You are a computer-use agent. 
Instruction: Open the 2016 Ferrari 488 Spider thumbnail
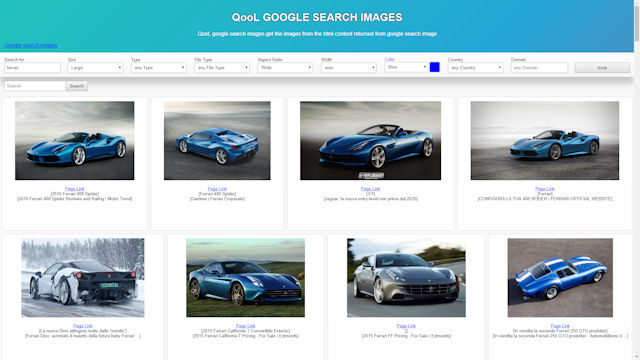coord(75,140)
